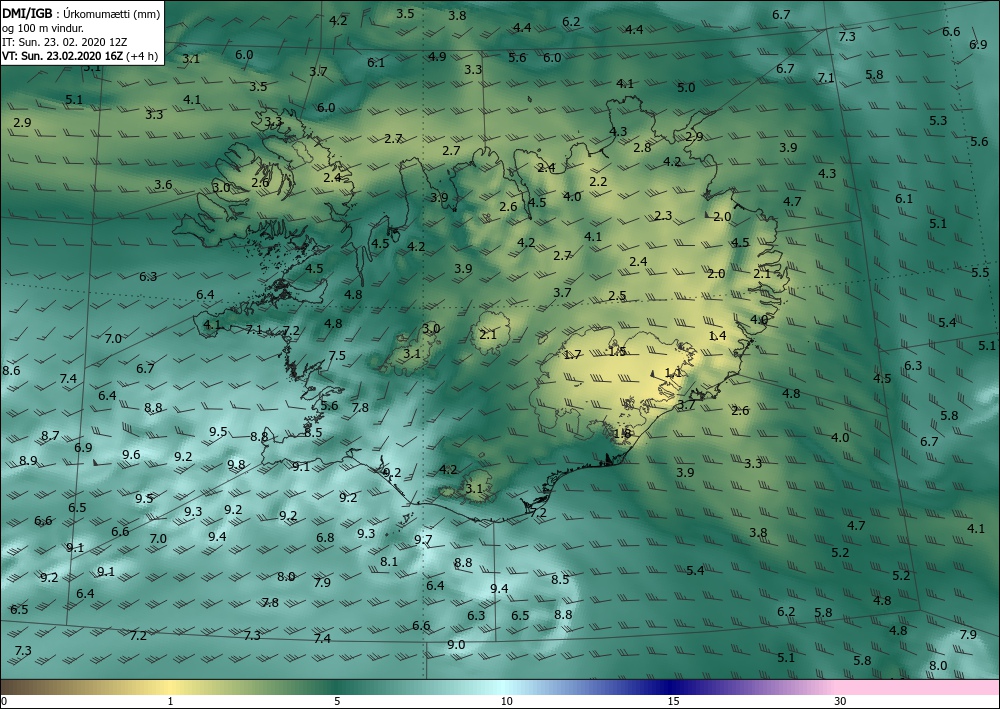The image size is (1000, 709).
Task: Click the initial time "IT: Sun. 23. 02. 2020 12Z"
Action: 64,41
